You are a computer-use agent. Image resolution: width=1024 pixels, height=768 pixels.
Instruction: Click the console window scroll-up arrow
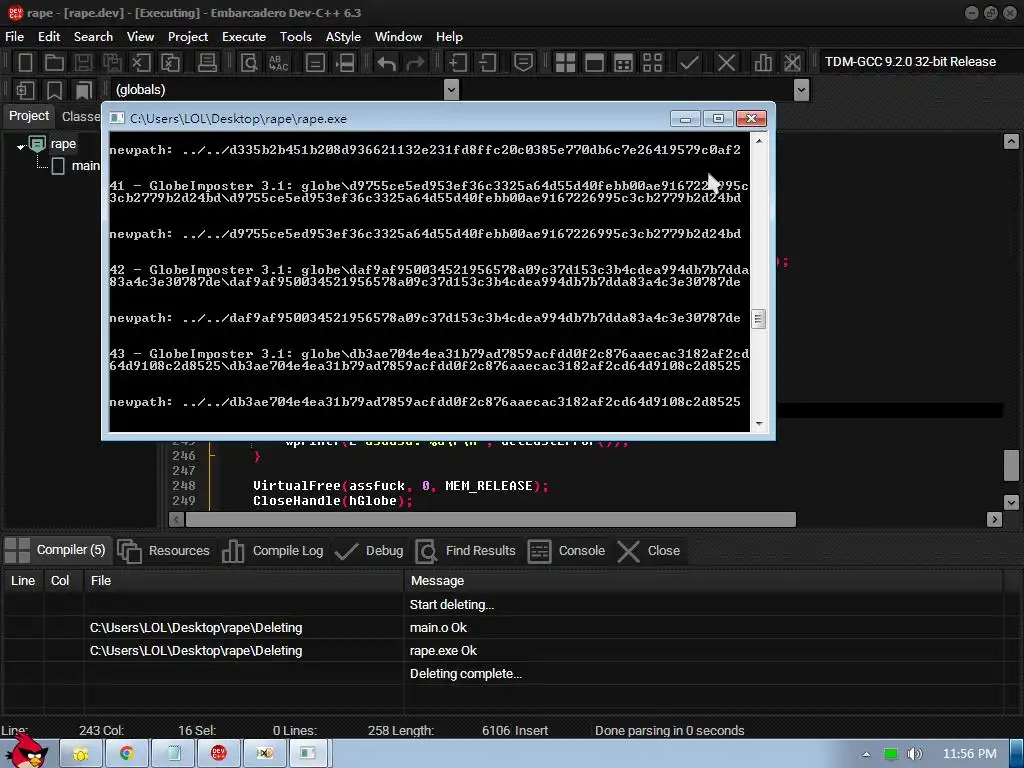(759, 140)
